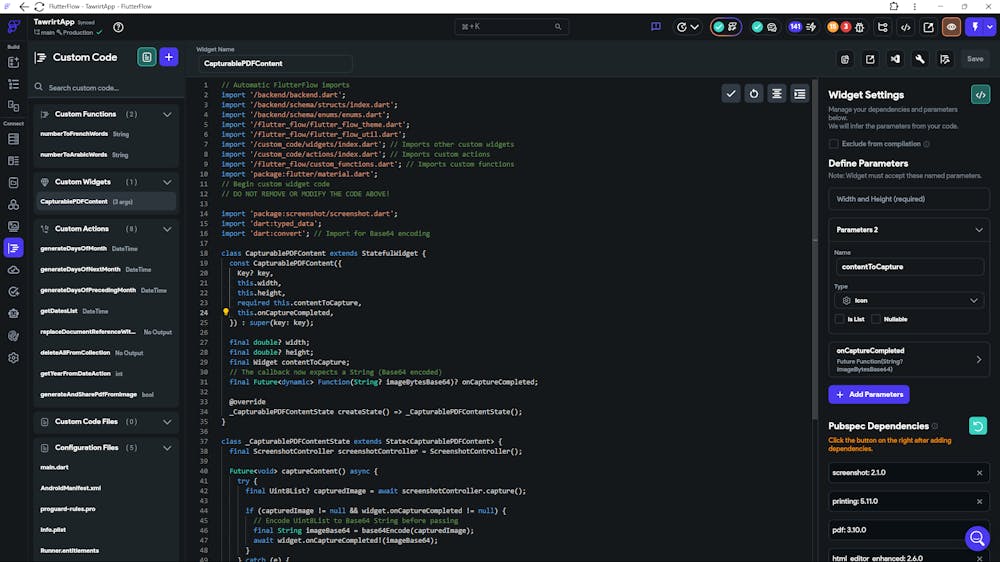Open the feedback board icon in the top bar

point(656,27)
